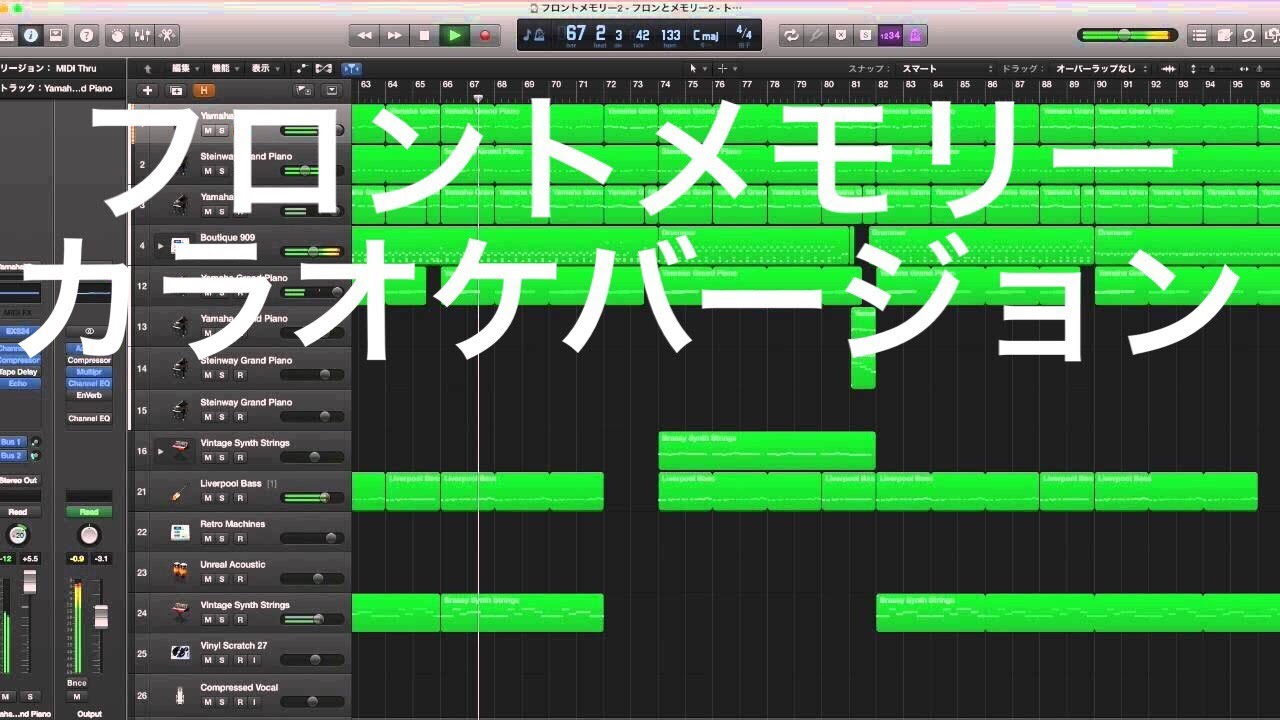Open the 編集 edit menu
Screen dimensions: 1280x720
pyautogui.click(x=184, y=68)
